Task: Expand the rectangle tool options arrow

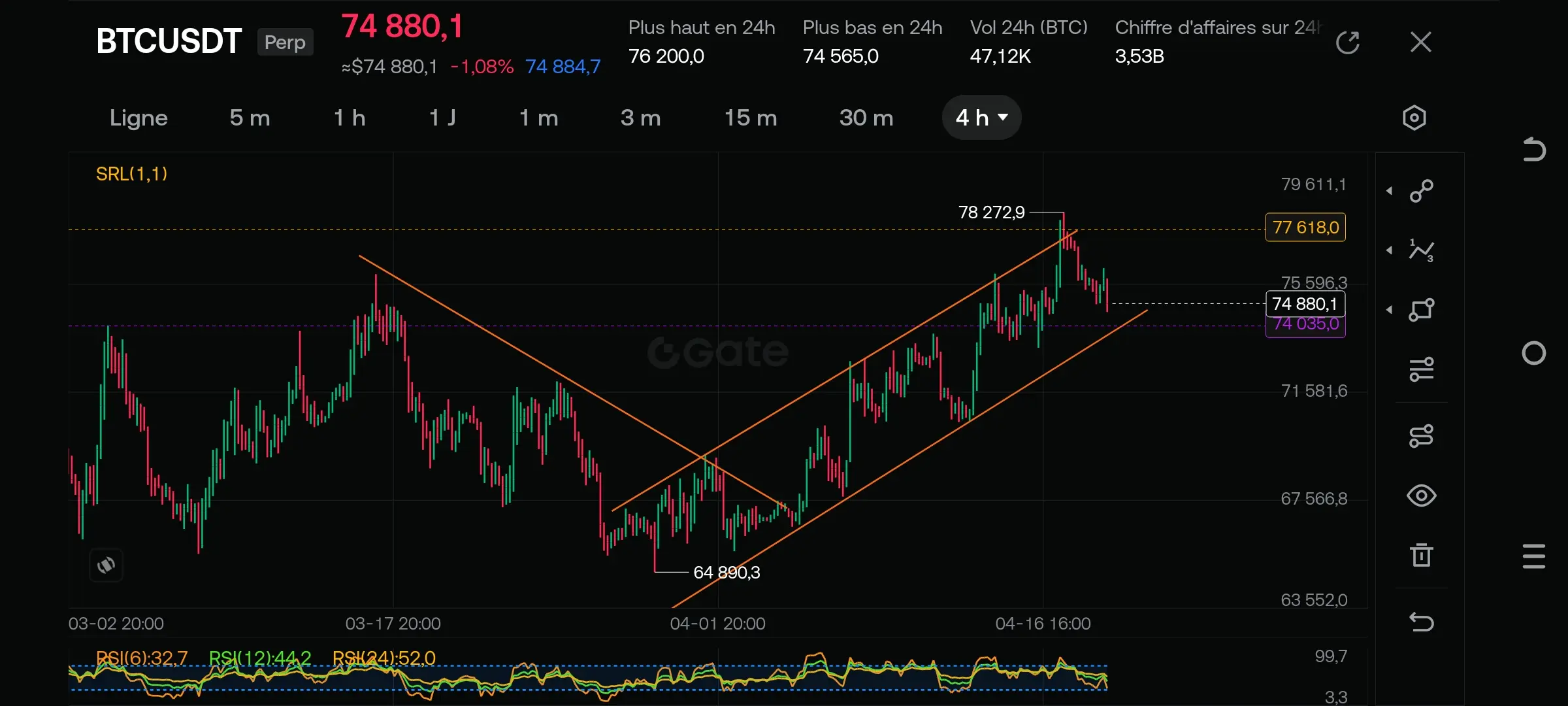Action: pyautogui.click(x=1390, y=310)
